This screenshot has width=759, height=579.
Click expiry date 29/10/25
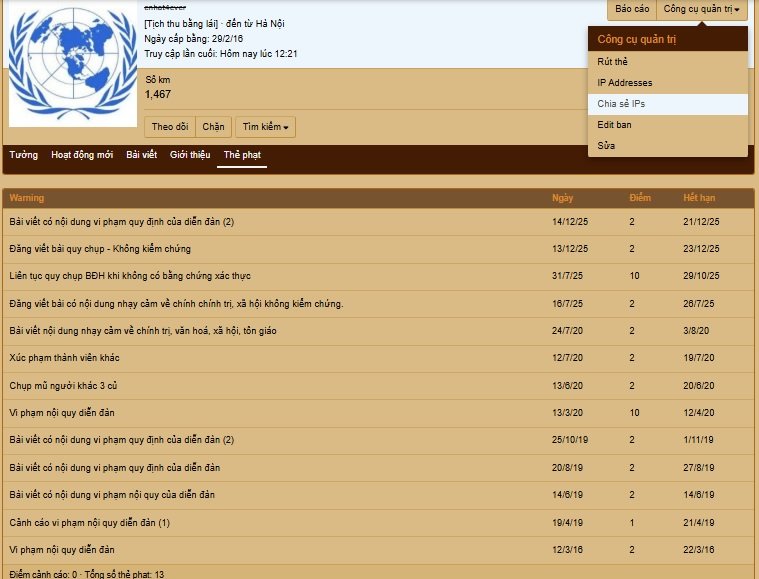point(701,276)
